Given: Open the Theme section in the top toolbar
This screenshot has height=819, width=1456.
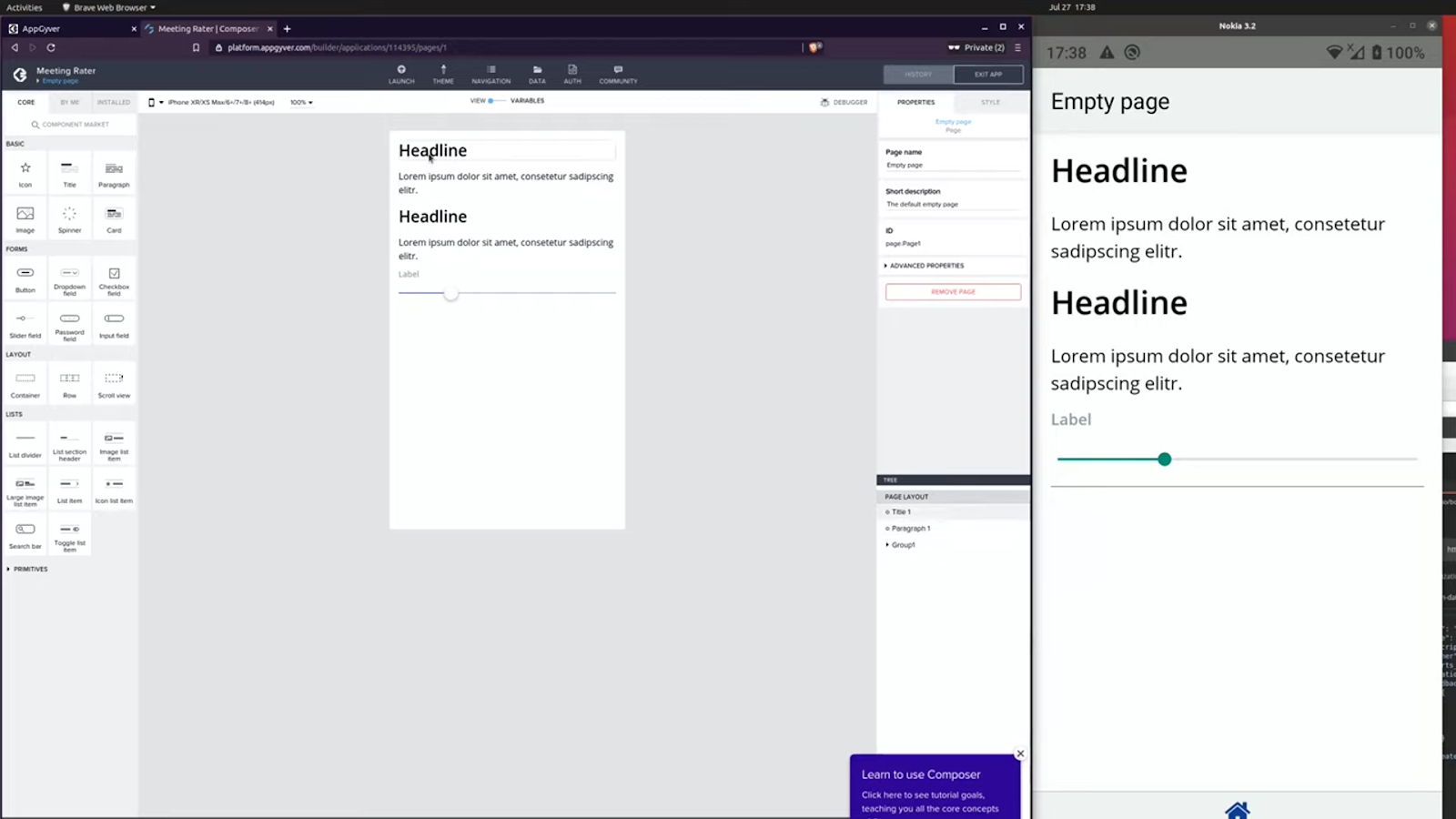Looking at the screenshot, I should click(x=443, y=74).
